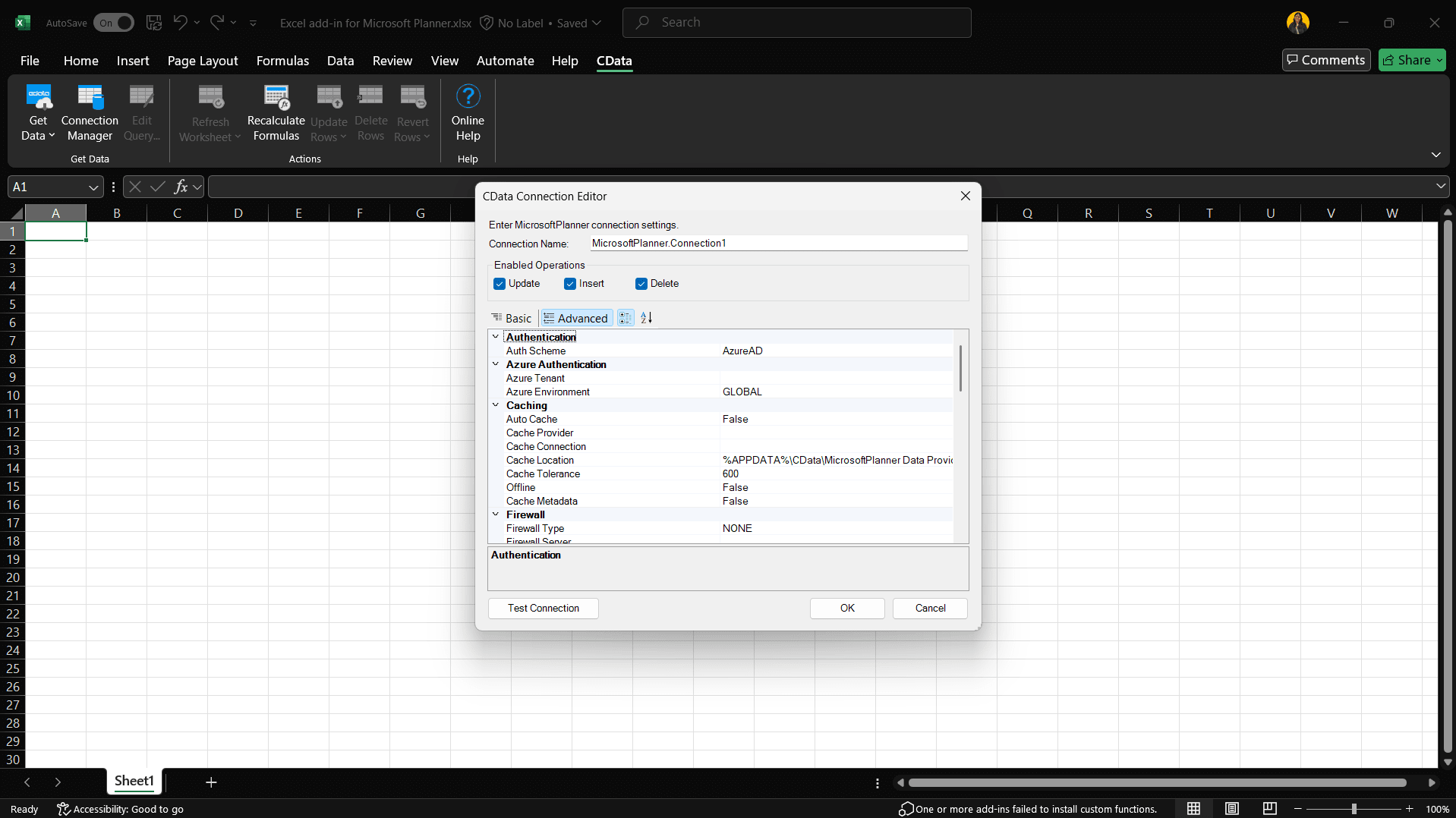The image size is (1456, 818).
Task: Click the categorized view icon
Action: 625,318
